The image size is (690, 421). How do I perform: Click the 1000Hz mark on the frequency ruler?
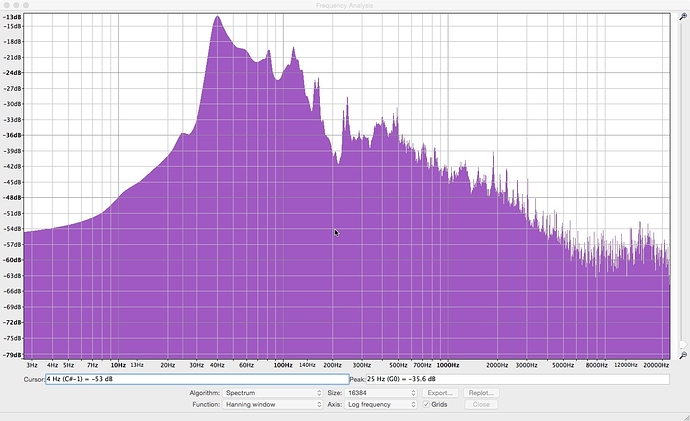tap(446, 366)
